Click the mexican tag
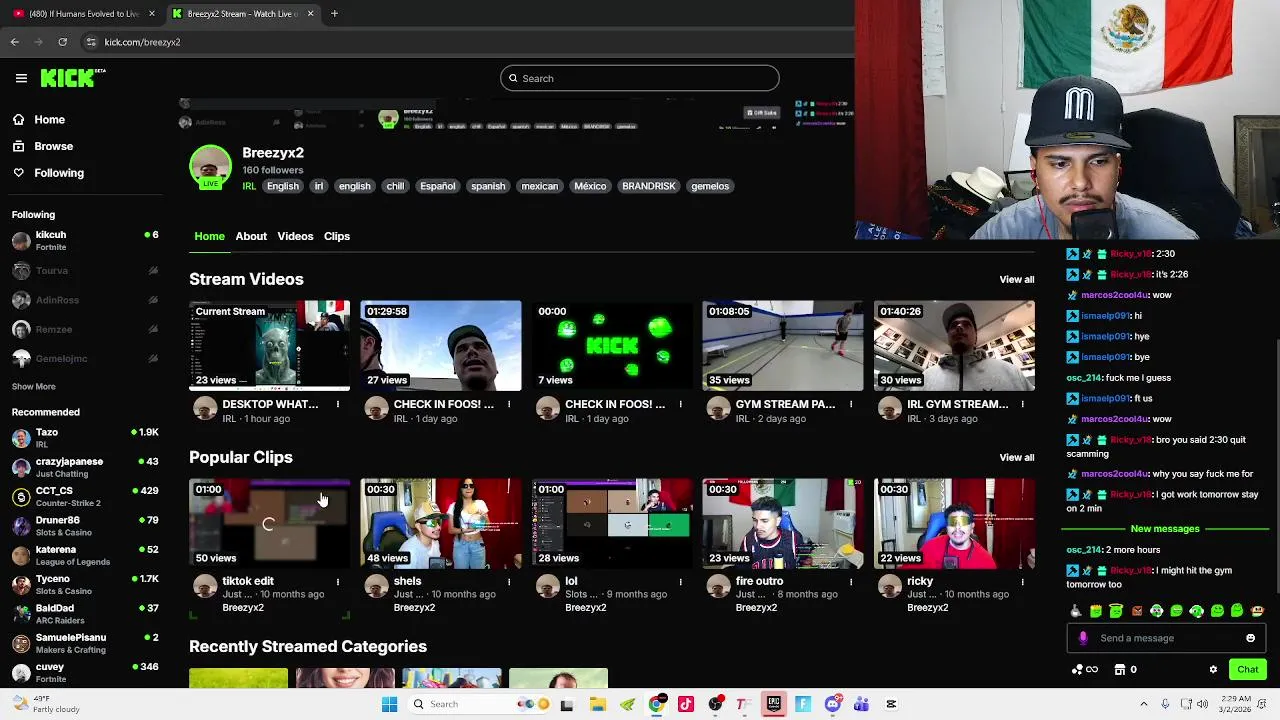The height and width of the screenshot is (720, 1280). click(x=539, y=186)
